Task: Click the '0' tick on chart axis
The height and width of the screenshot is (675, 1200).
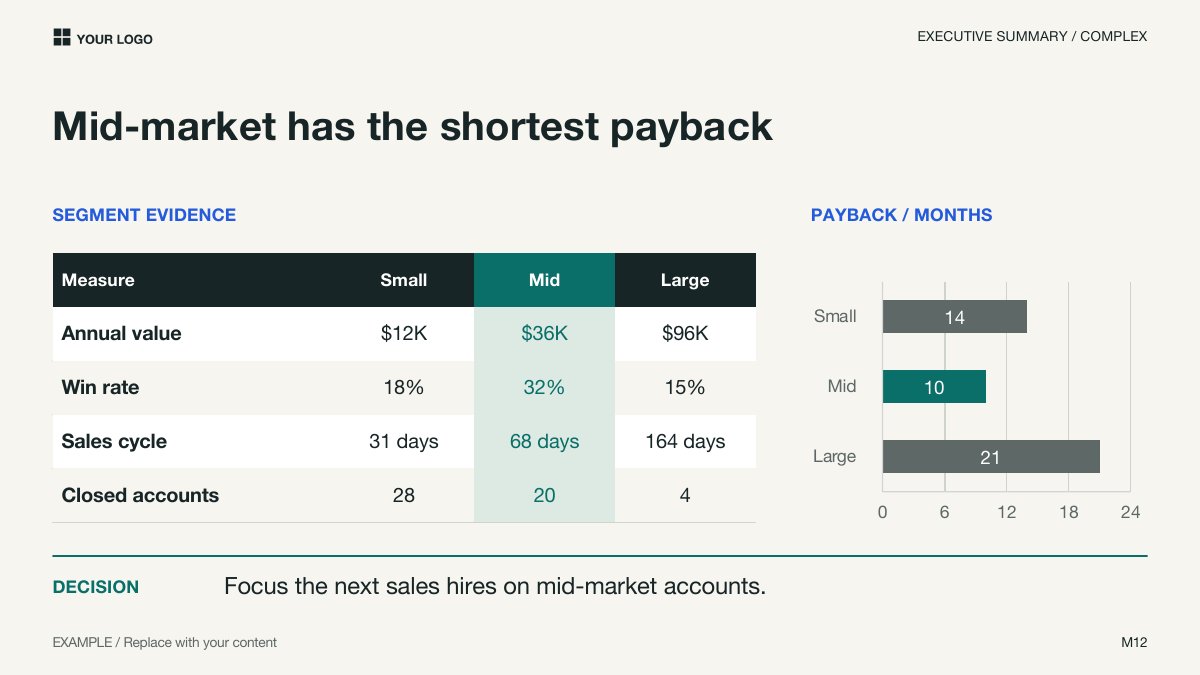Action: pyautogui.click(x=882, y=512)
